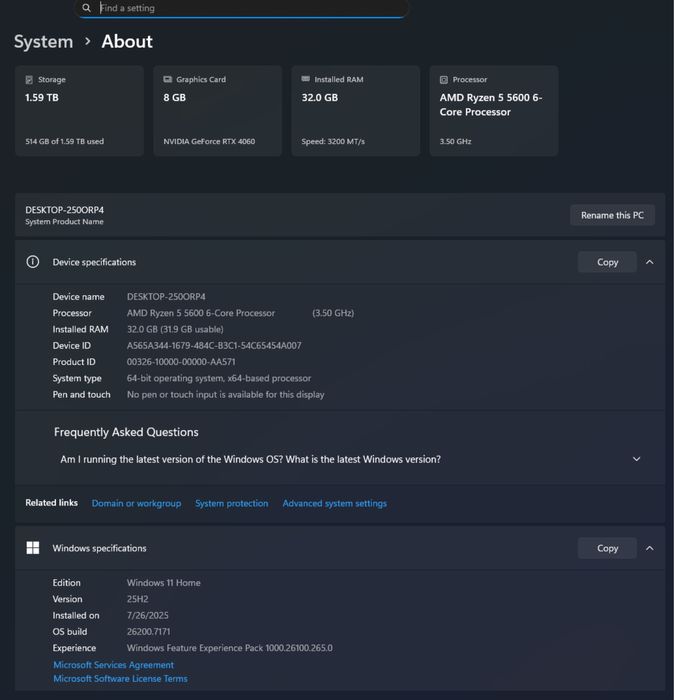Viewport: 674px width, 700px height.
Task: Open Advanced system settings link
Action: pos(335,503)
